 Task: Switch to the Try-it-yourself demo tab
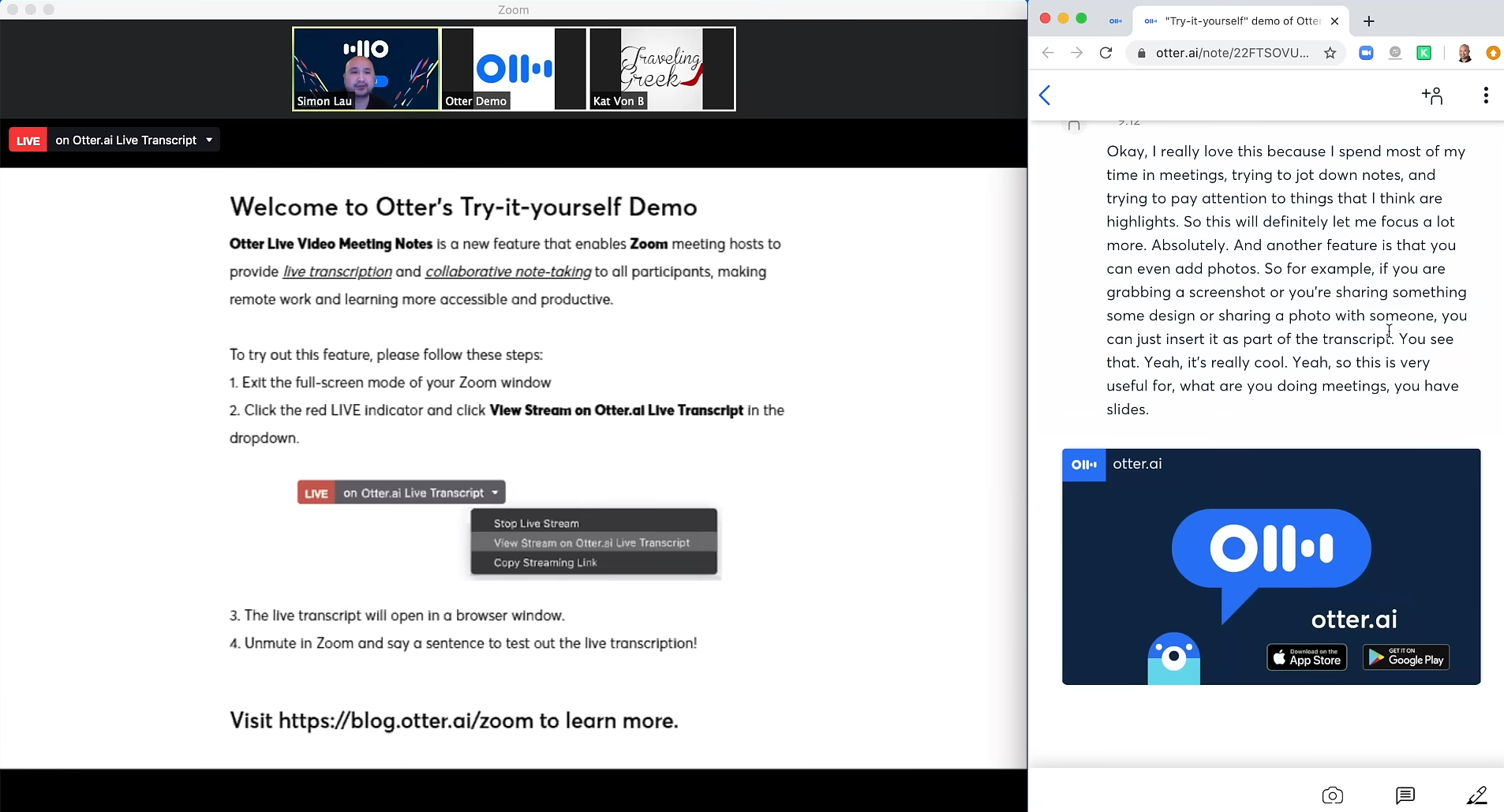1241,21
